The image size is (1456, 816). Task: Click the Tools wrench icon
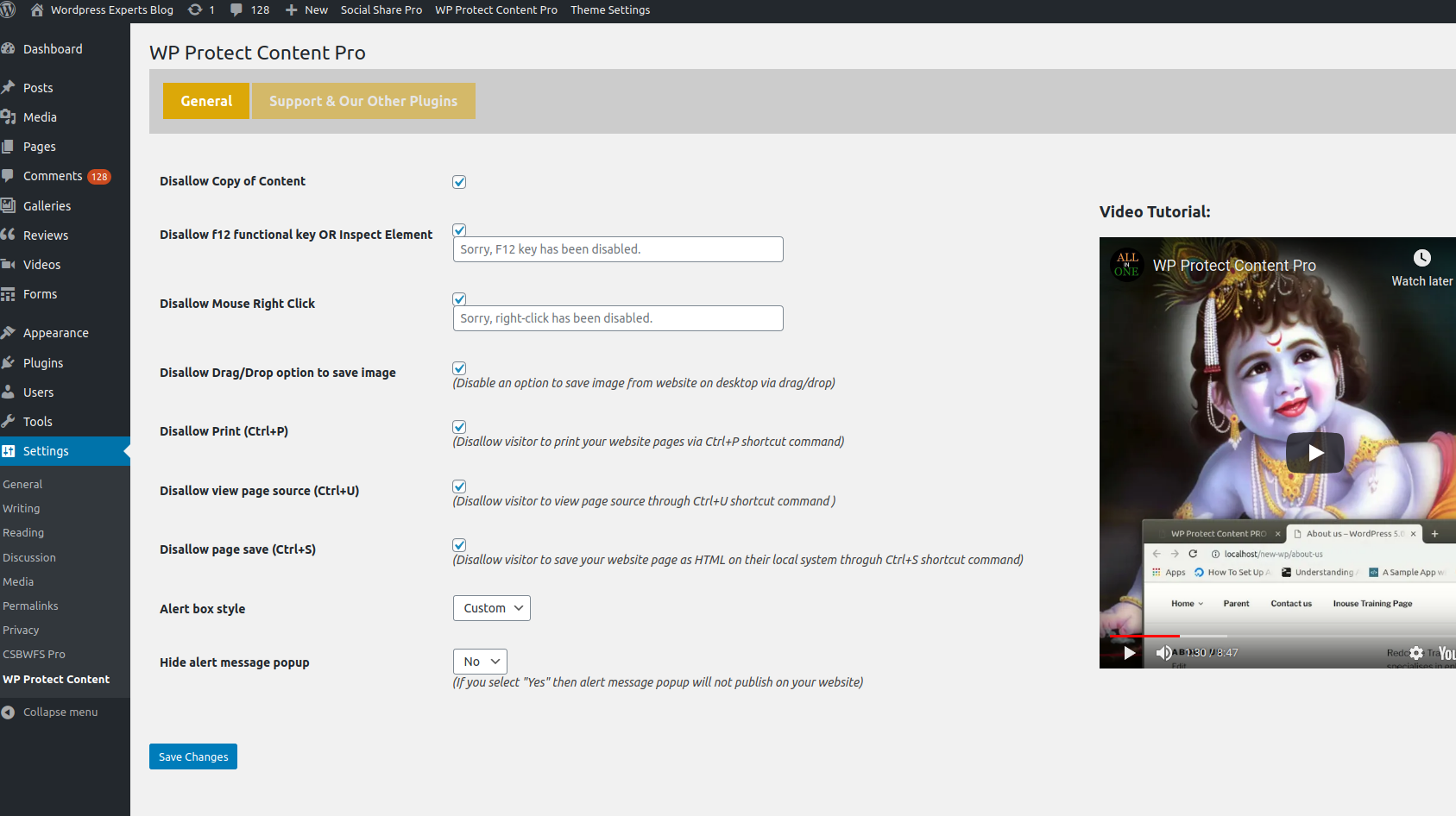coord(9,422)
